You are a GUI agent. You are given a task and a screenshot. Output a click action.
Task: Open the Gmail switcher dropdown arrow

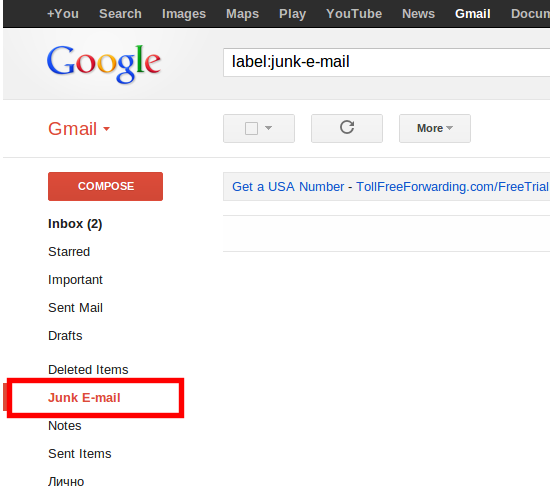pos(106,129)
